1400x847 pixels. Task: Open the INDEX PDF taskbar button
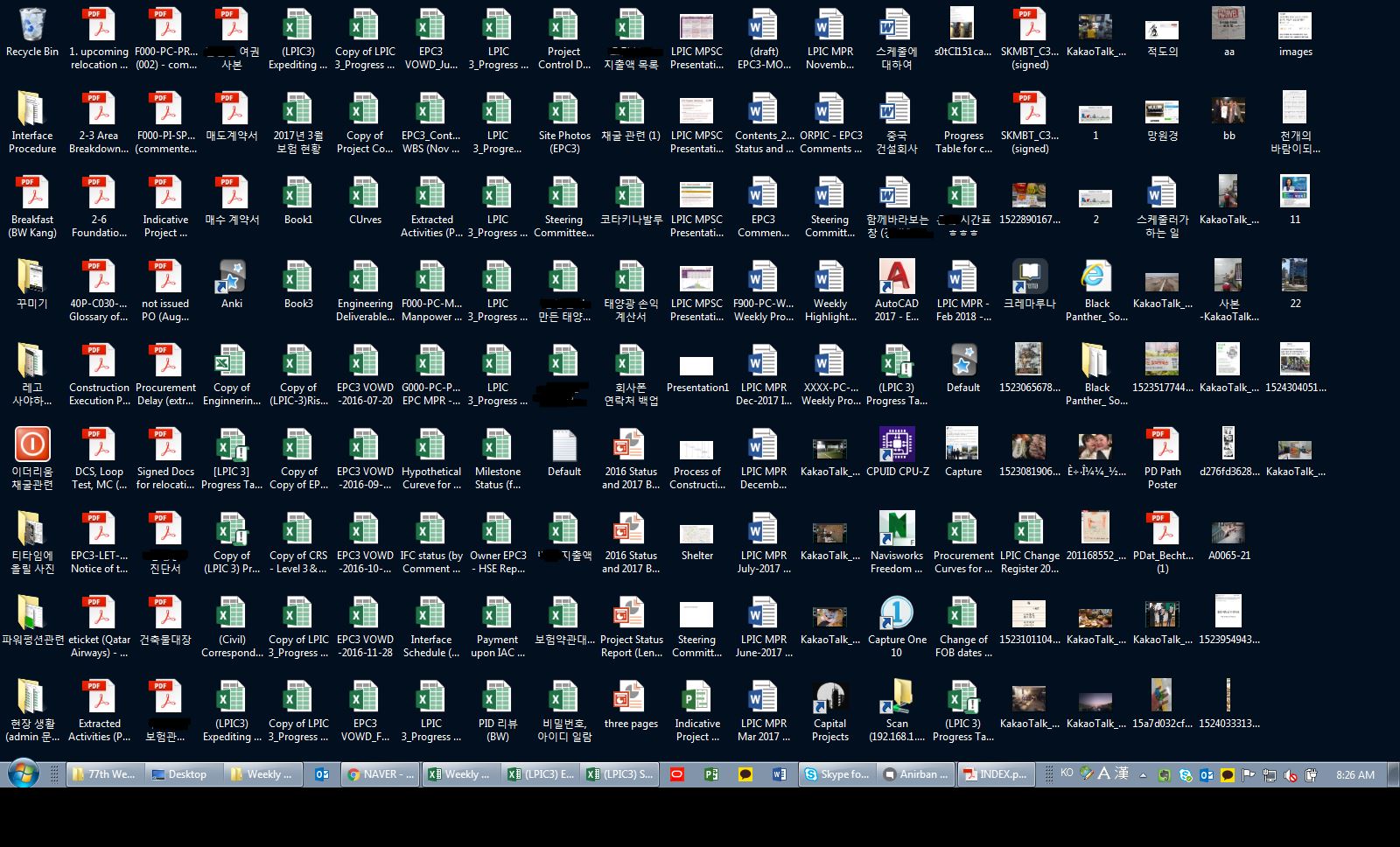tap(994, 774)
